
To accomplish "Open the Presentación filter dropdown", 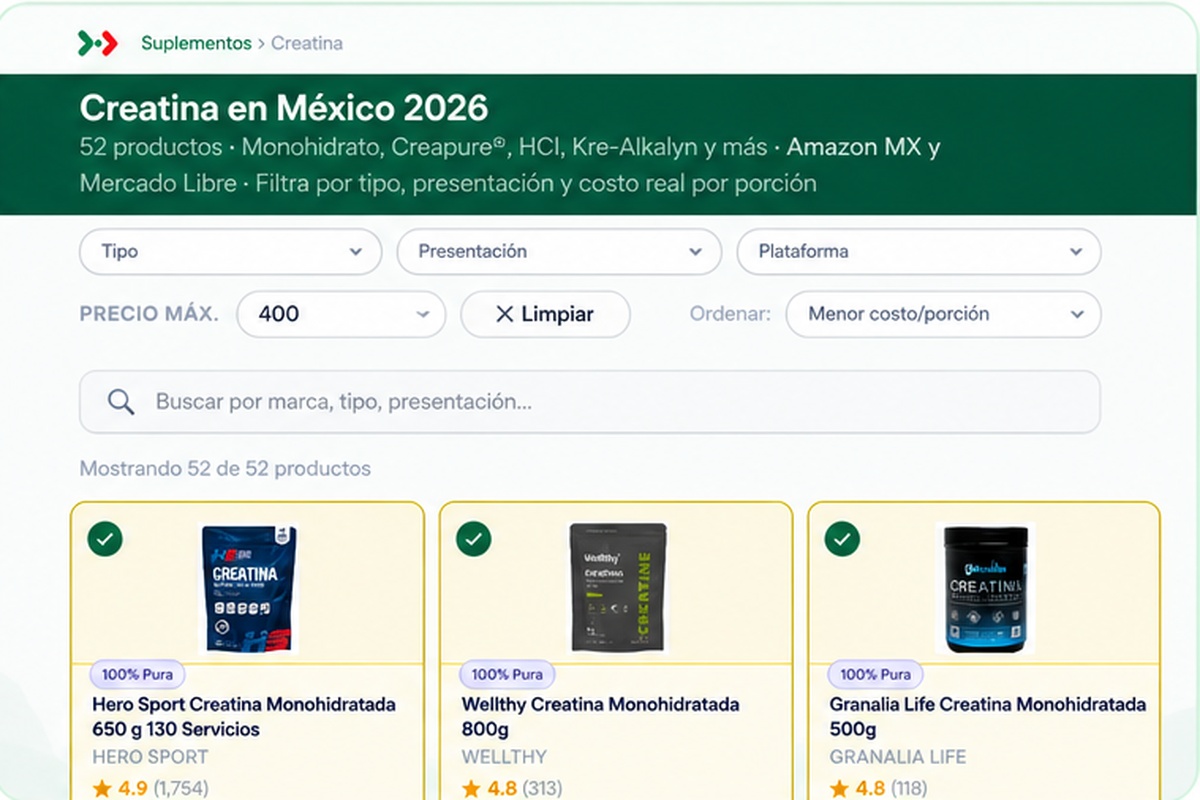I will 559,252.
